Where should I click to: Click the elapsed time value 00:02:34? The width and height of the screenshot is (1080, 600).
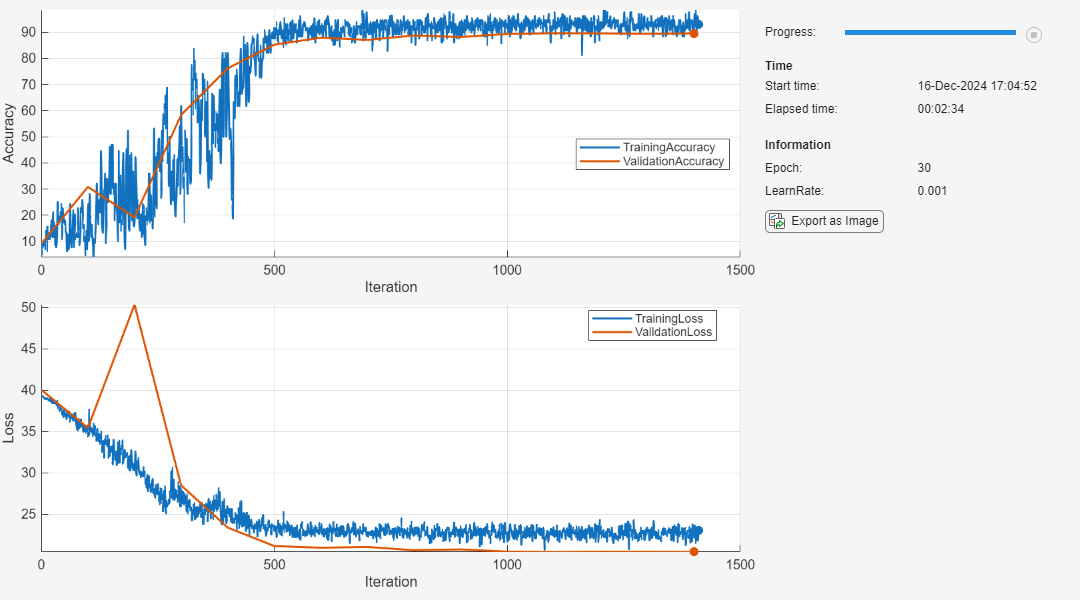pyautogui.click(x=941, y=109)
